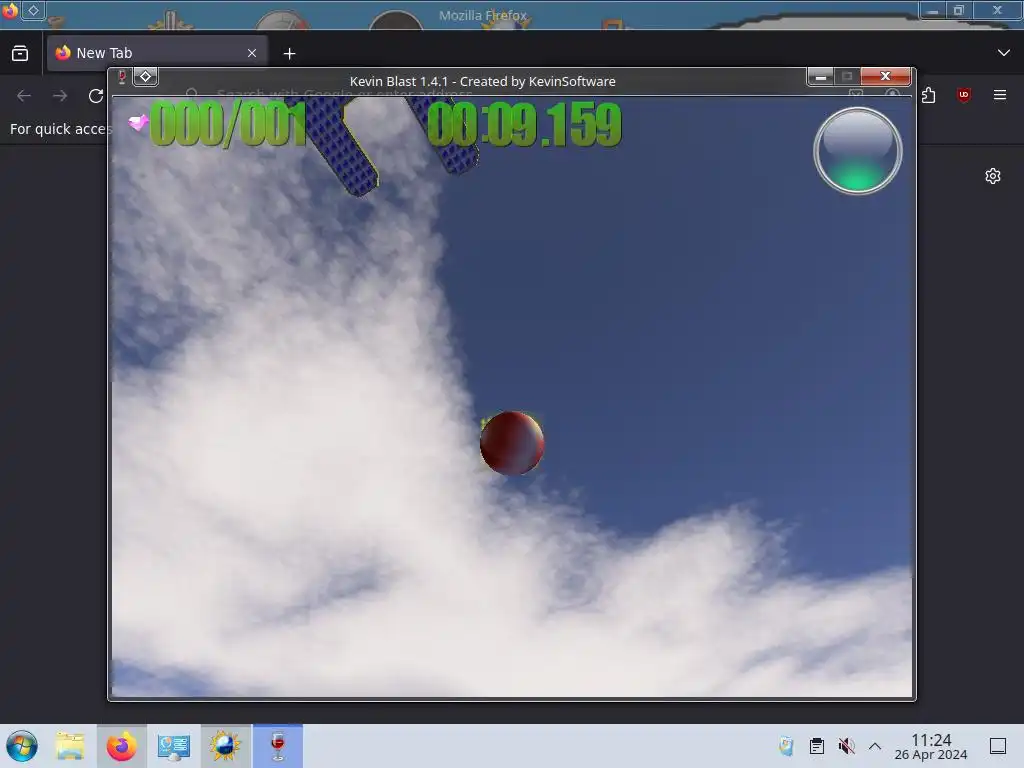Click the Kevin Blast wine glass title icon
This screenshot has width=1024, height=768.
point(122,77)
